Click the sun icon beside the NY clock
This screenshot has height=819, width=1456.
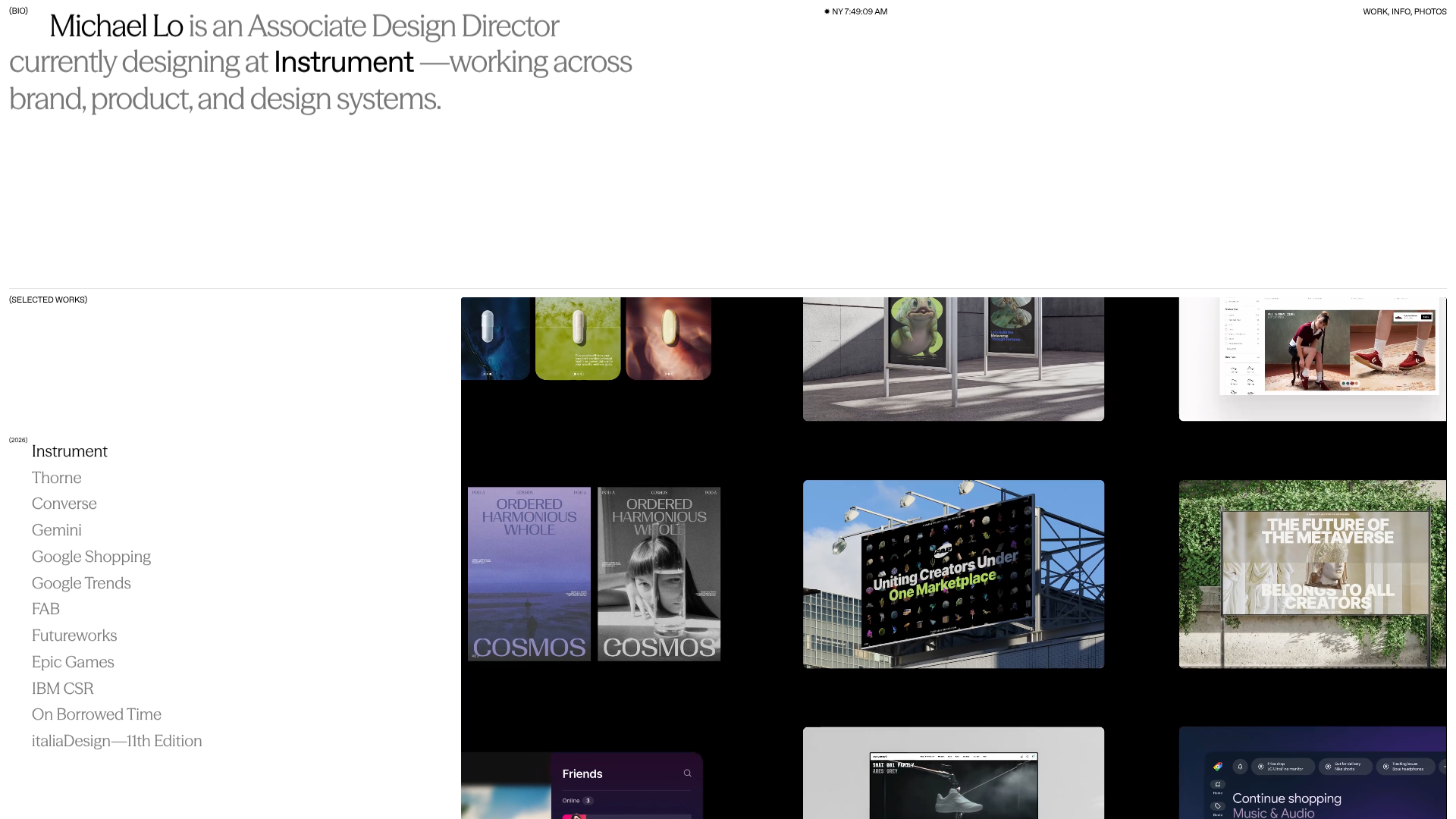827,11
